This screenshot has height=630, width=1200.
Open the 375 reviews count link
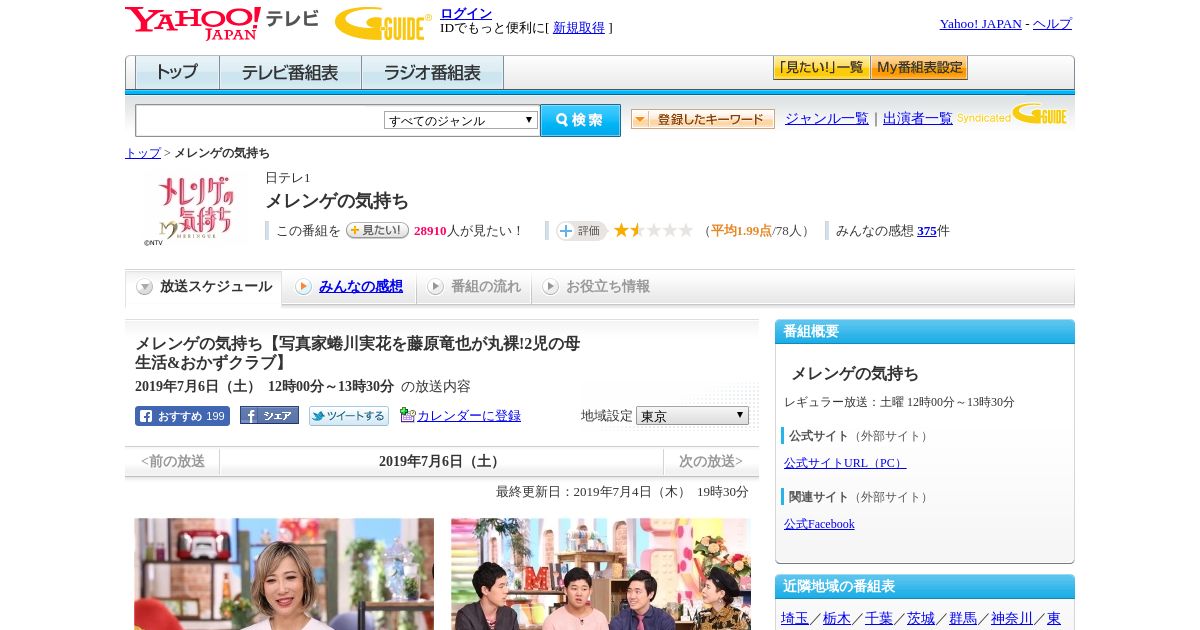(927, 231)
